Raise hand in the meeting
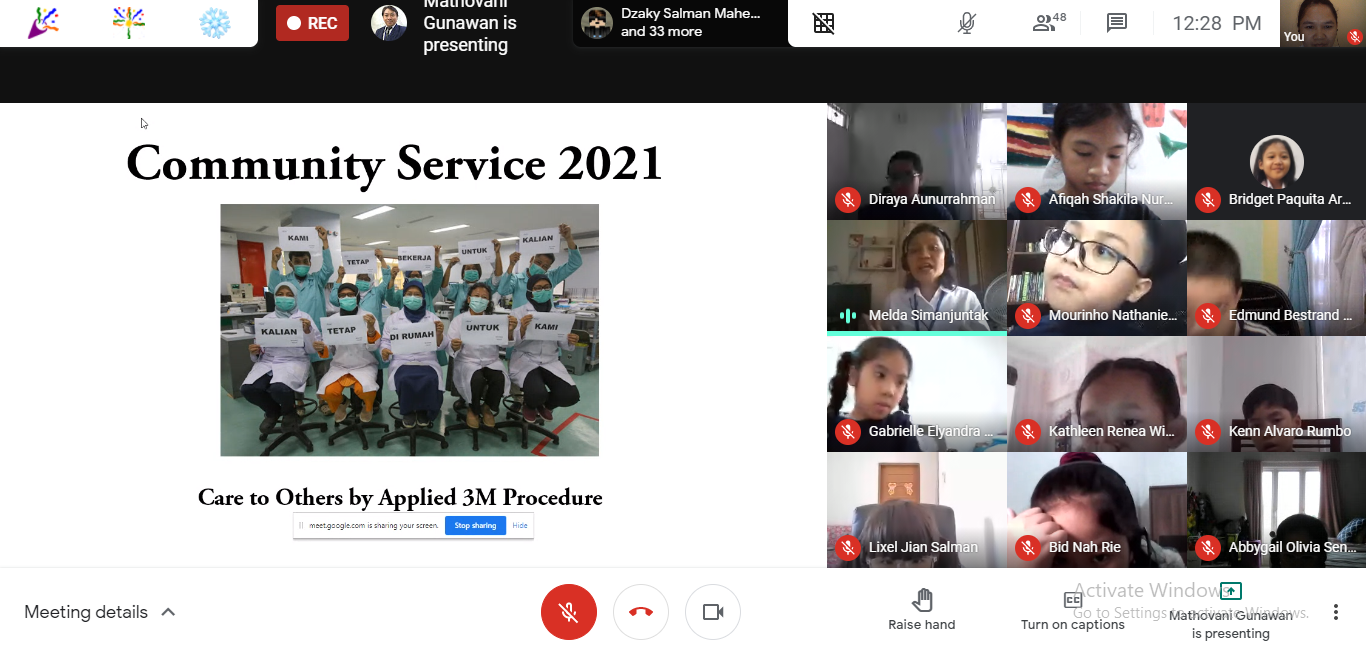 click(921, 609)
